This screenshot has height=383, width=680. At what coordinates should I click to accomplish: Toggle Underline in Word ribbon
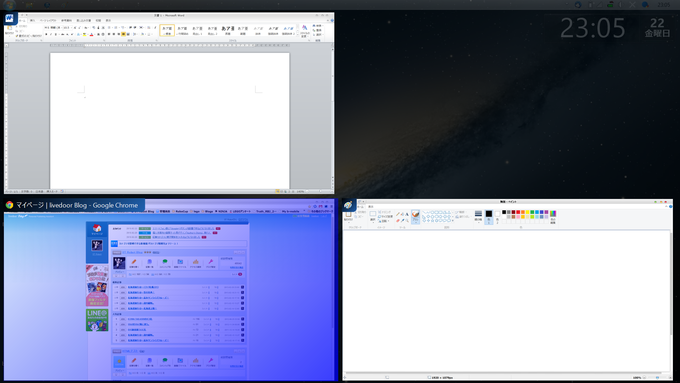click(56, 34)
